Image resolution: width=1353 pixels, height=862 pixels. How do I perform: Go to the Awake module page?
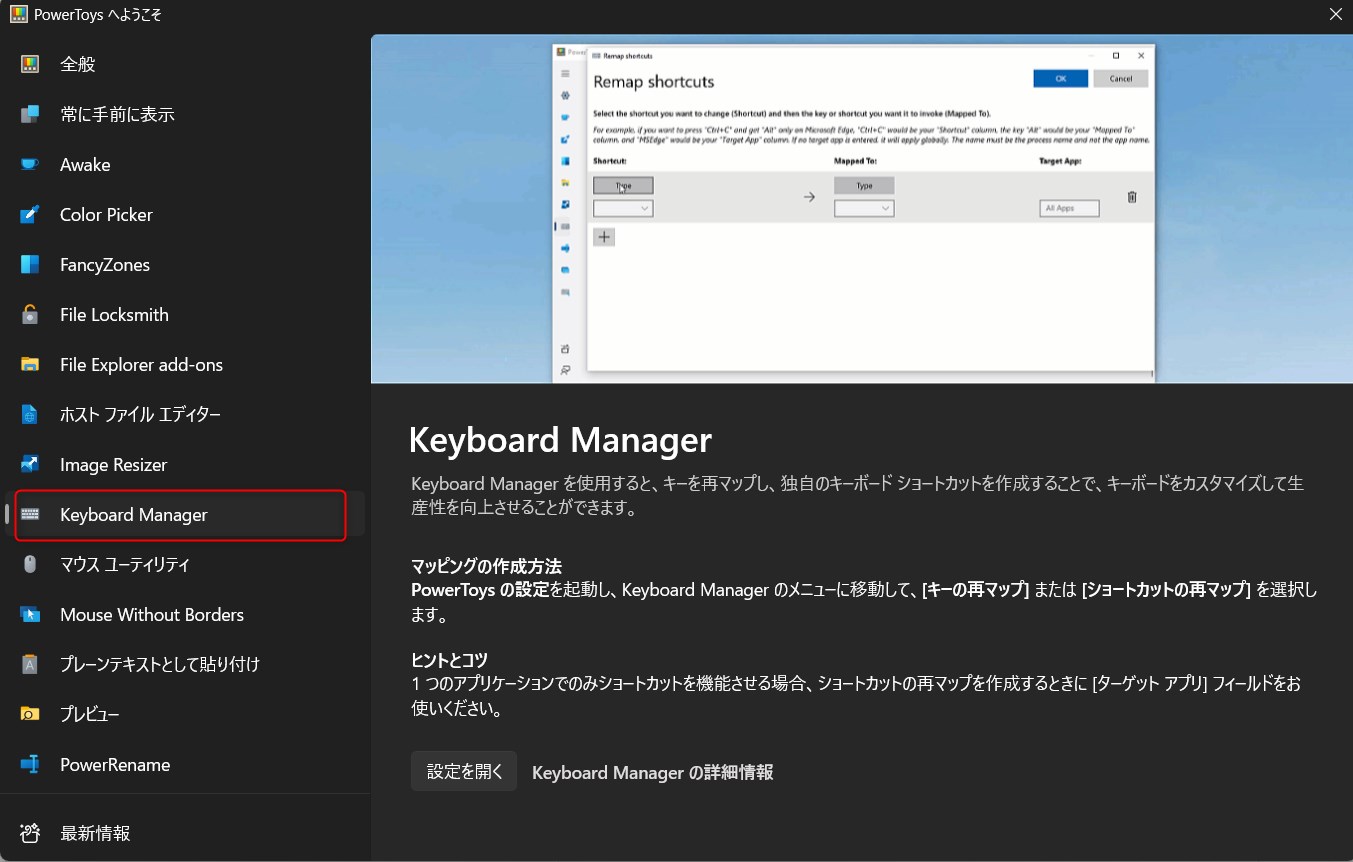[185, 164]
